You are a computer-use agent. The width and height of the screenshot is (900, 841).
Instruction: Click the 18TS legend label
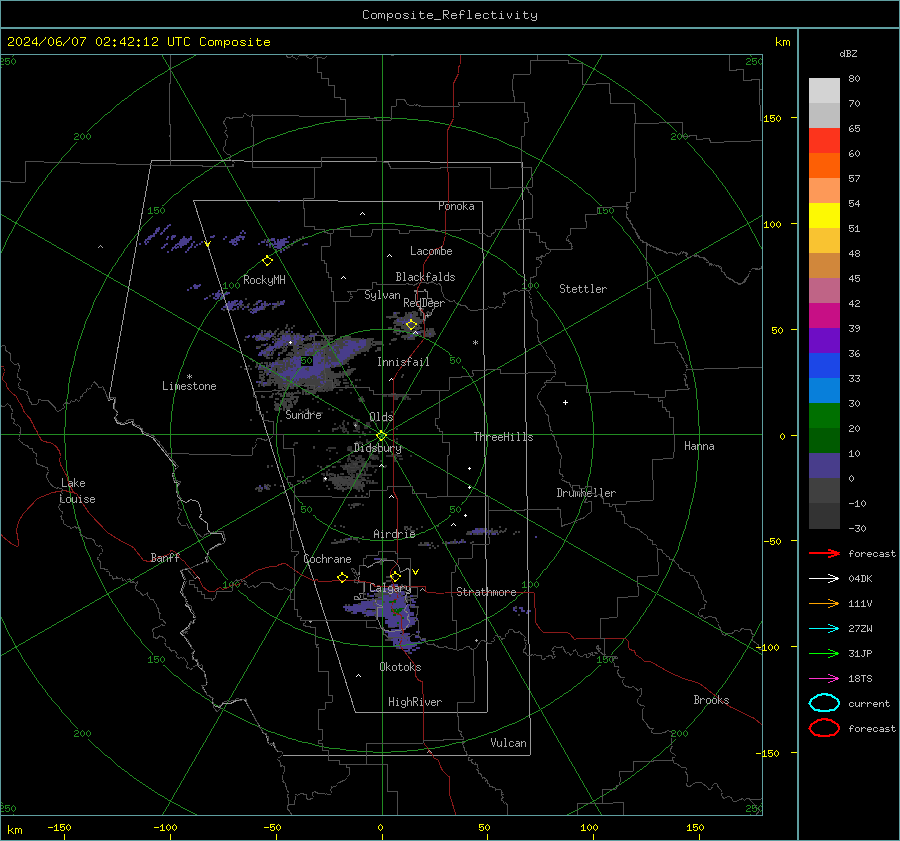[x=860, y=679]
